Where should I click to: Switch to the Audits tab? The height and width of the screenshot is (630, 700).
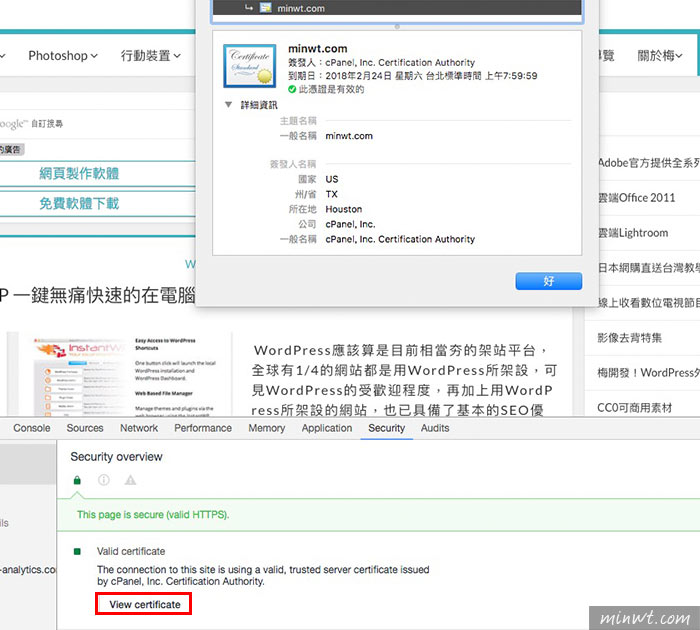435,428
